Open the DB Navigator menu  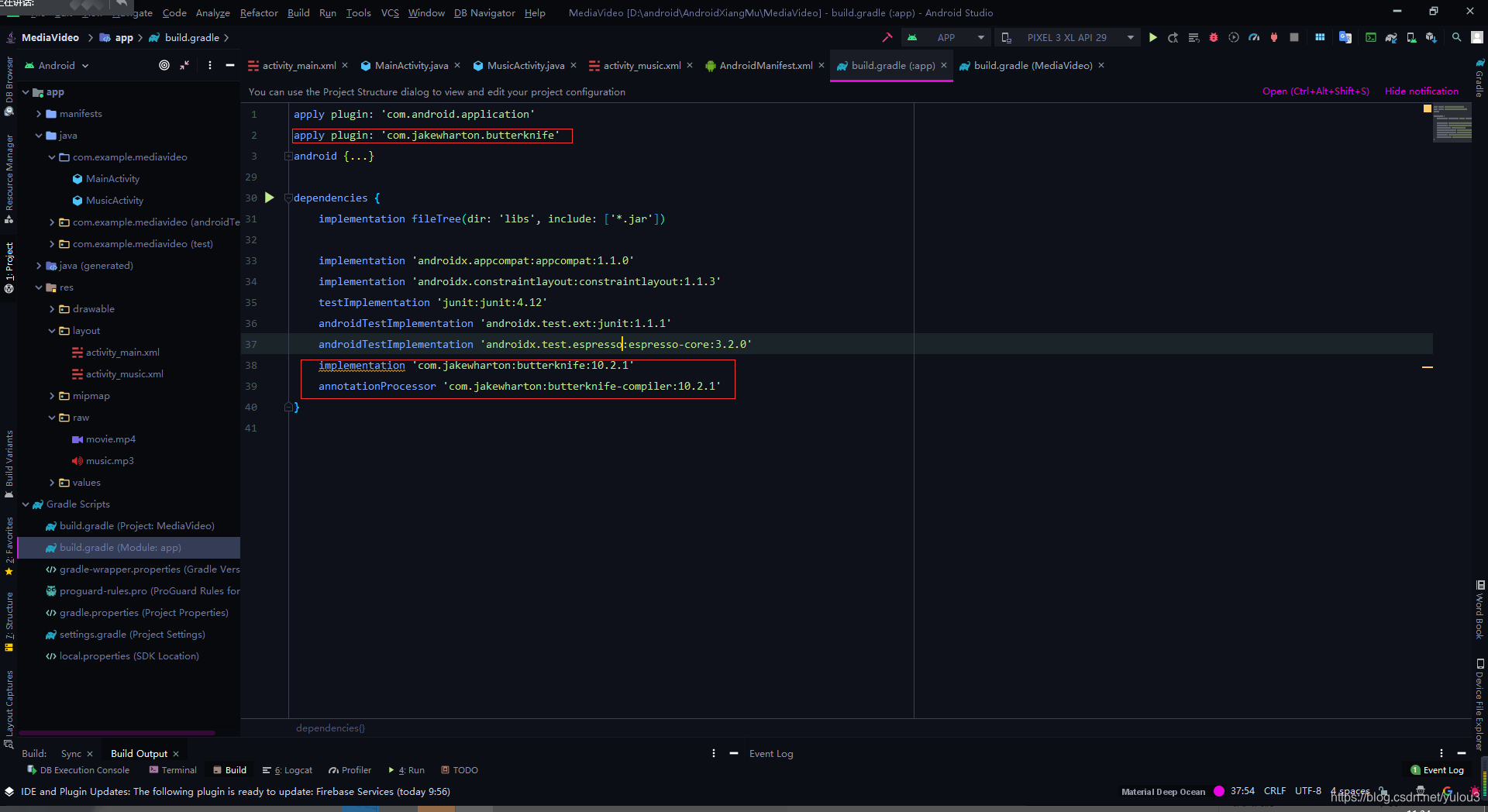[484, 12]
